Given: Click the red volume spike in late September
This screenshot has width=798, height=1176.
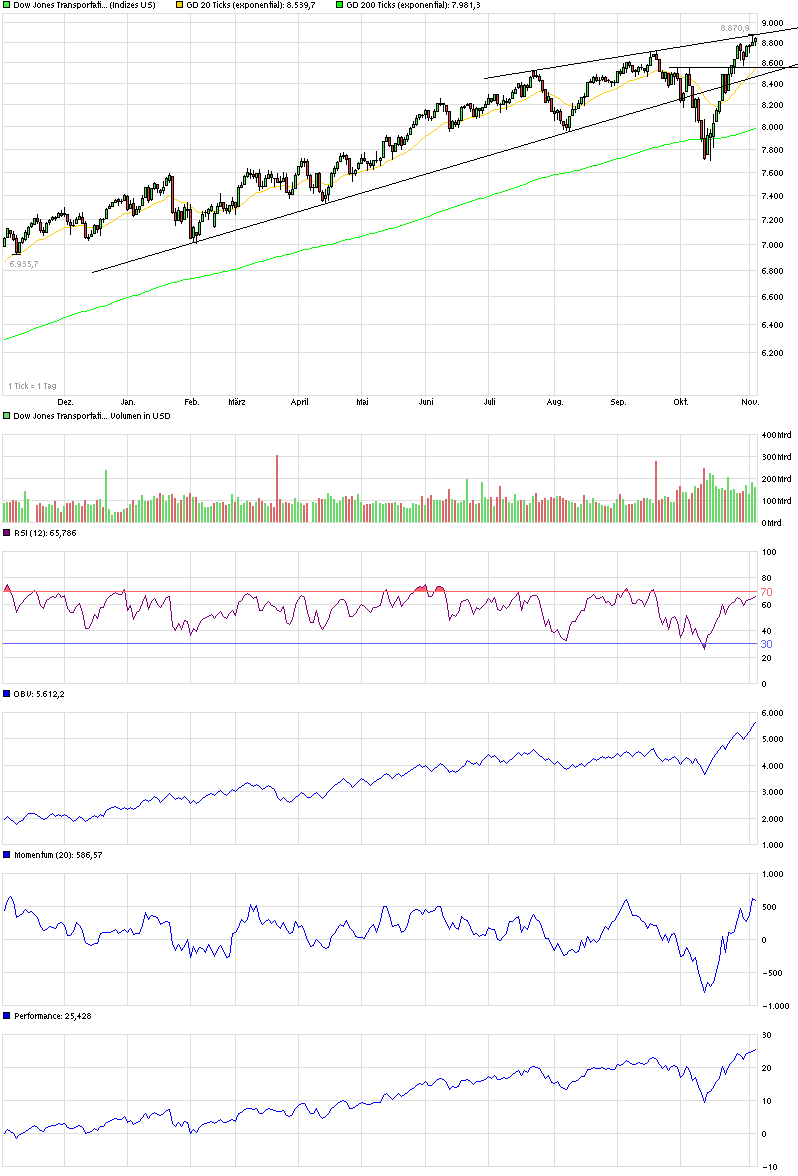Looking at the screenshot, I should pyautogui.click(x=656, y=491).
